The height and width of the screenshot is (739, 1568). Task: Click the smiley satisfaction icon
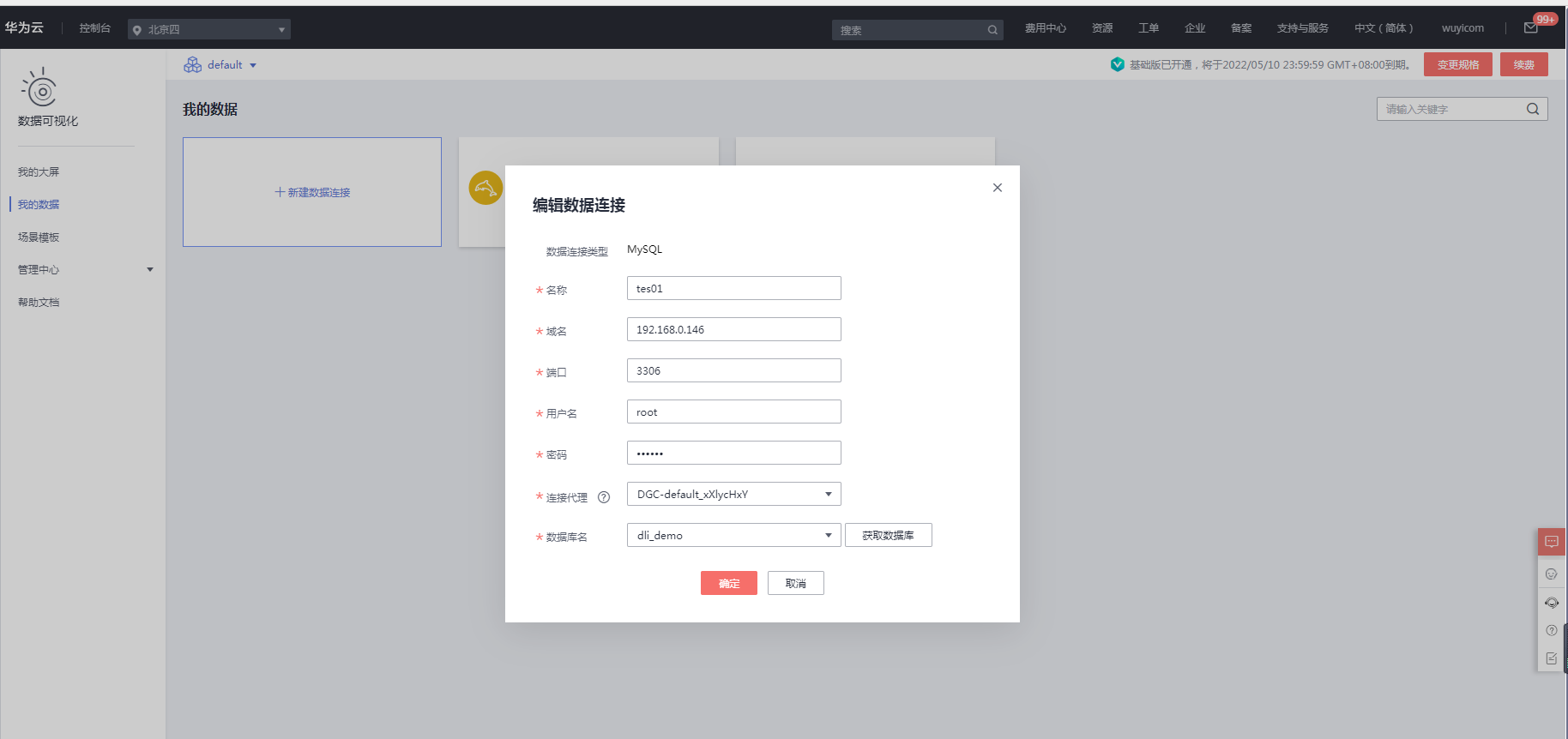pyautogui.click(x=1551, y=574)
